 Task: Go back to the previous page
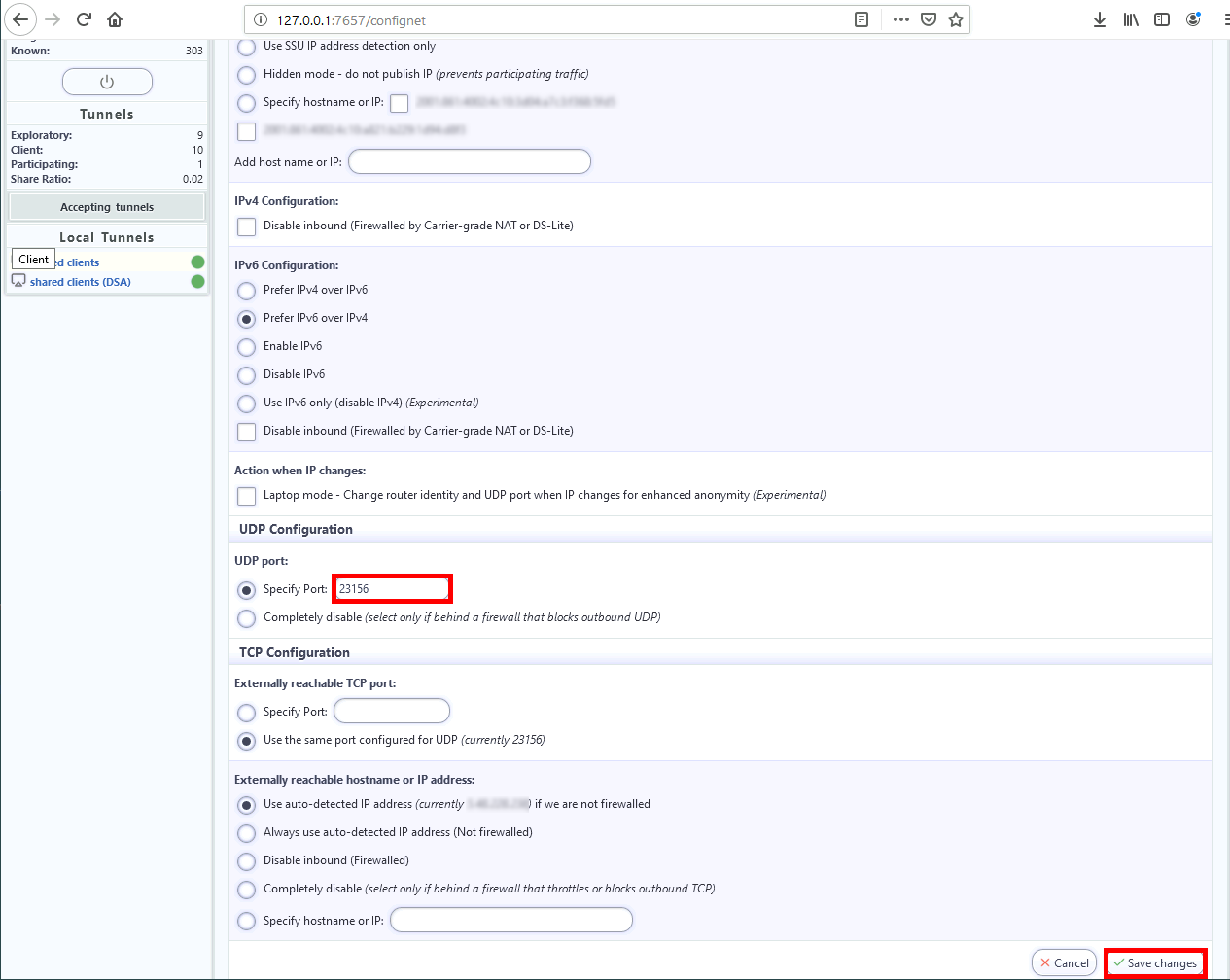(20, 19)
